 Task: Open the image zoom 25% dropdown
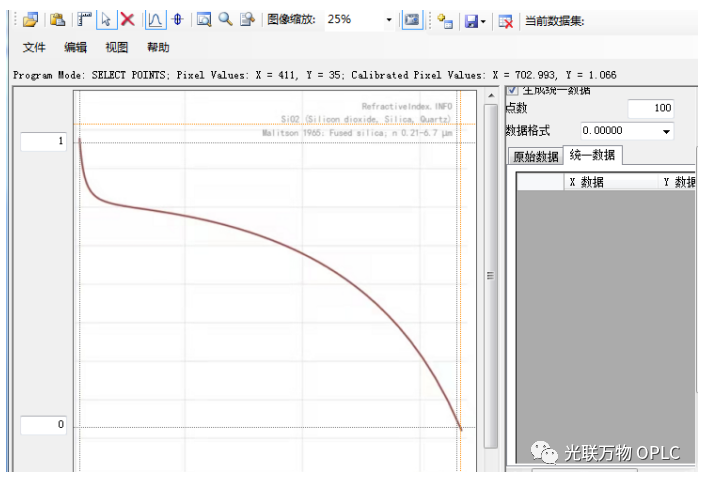click(x=389, y=20)
